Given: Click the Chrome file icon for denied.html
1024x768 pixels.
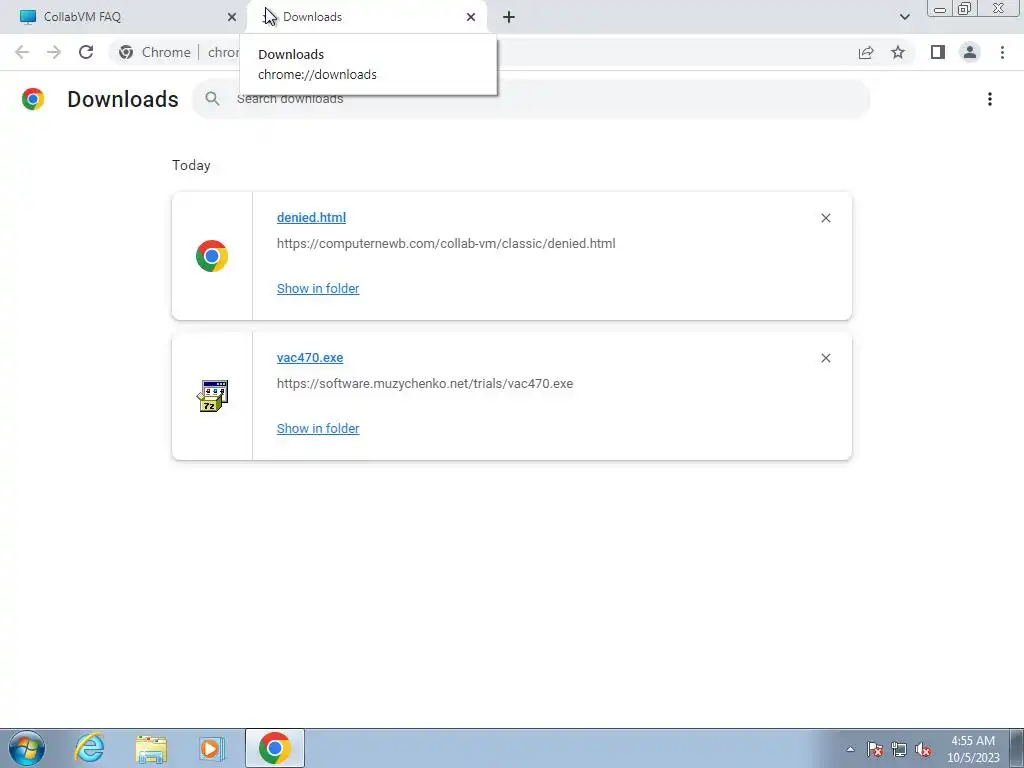Looking at the screenshot, I should coord(212,256).
